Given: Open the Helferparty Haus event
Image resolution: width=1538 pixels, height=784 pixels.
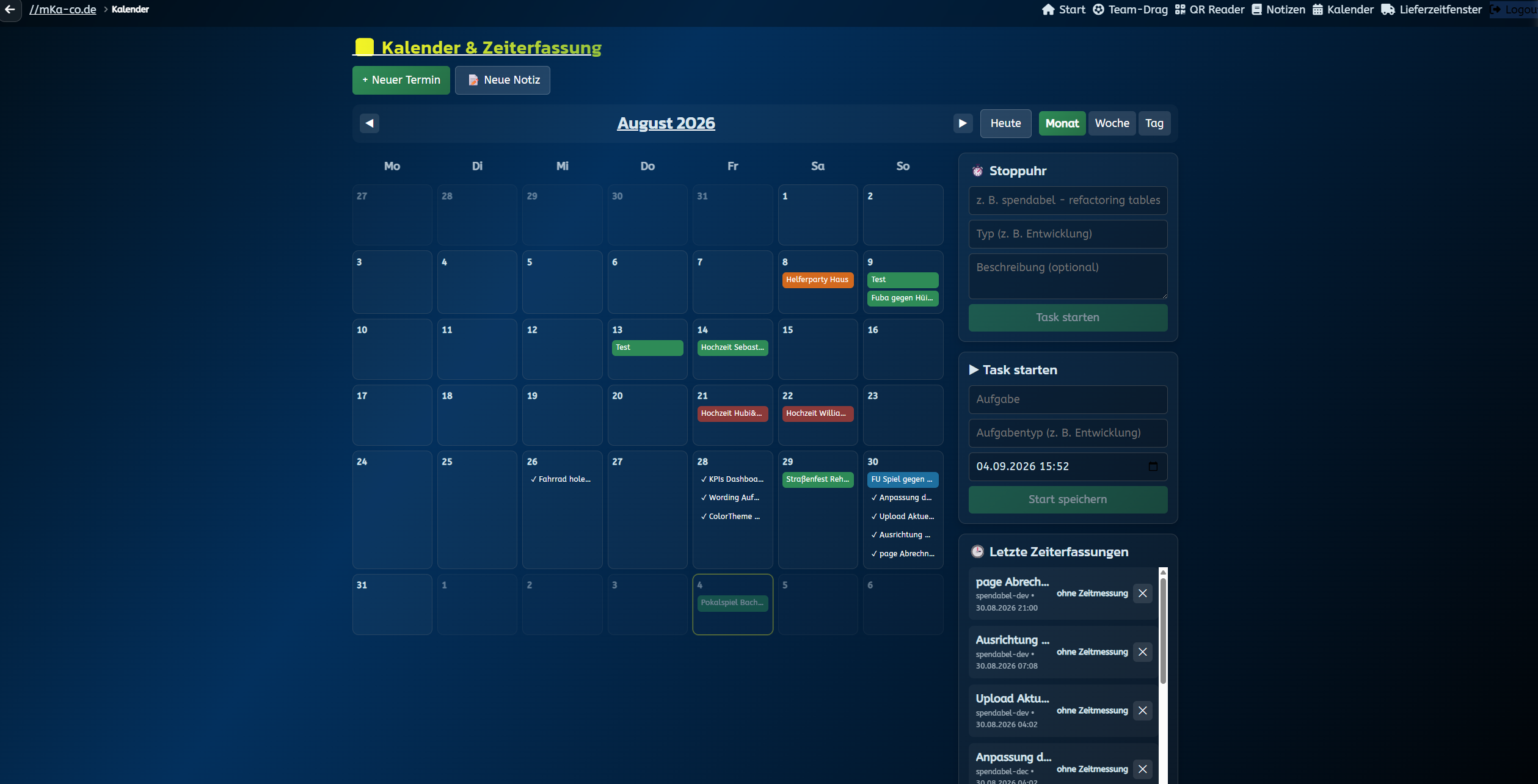Looking at the screenshot, I should pyautogui.click(x=817, y=280).
